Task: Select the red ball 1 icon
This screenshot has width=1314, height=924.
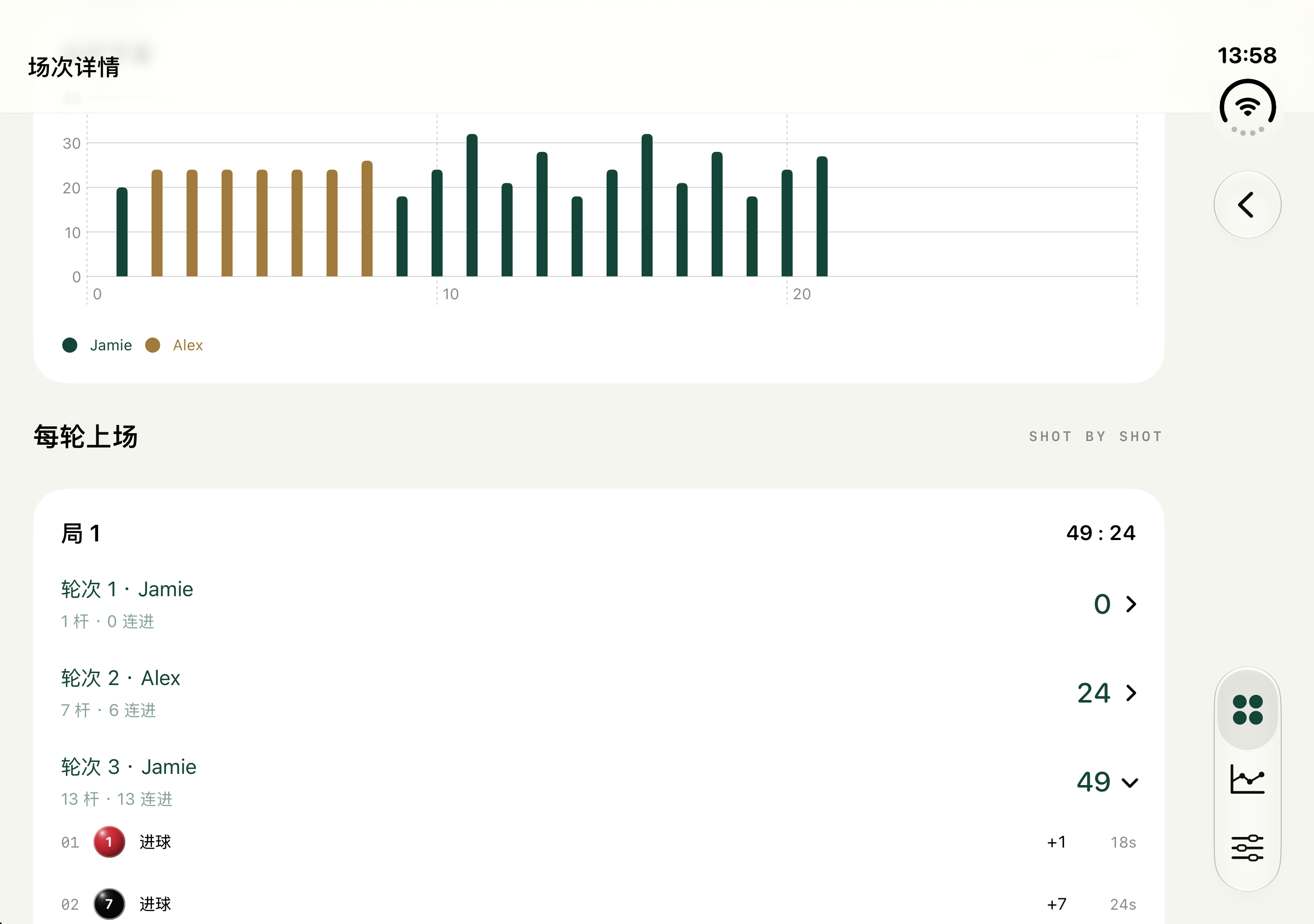Action: (109, 842)
